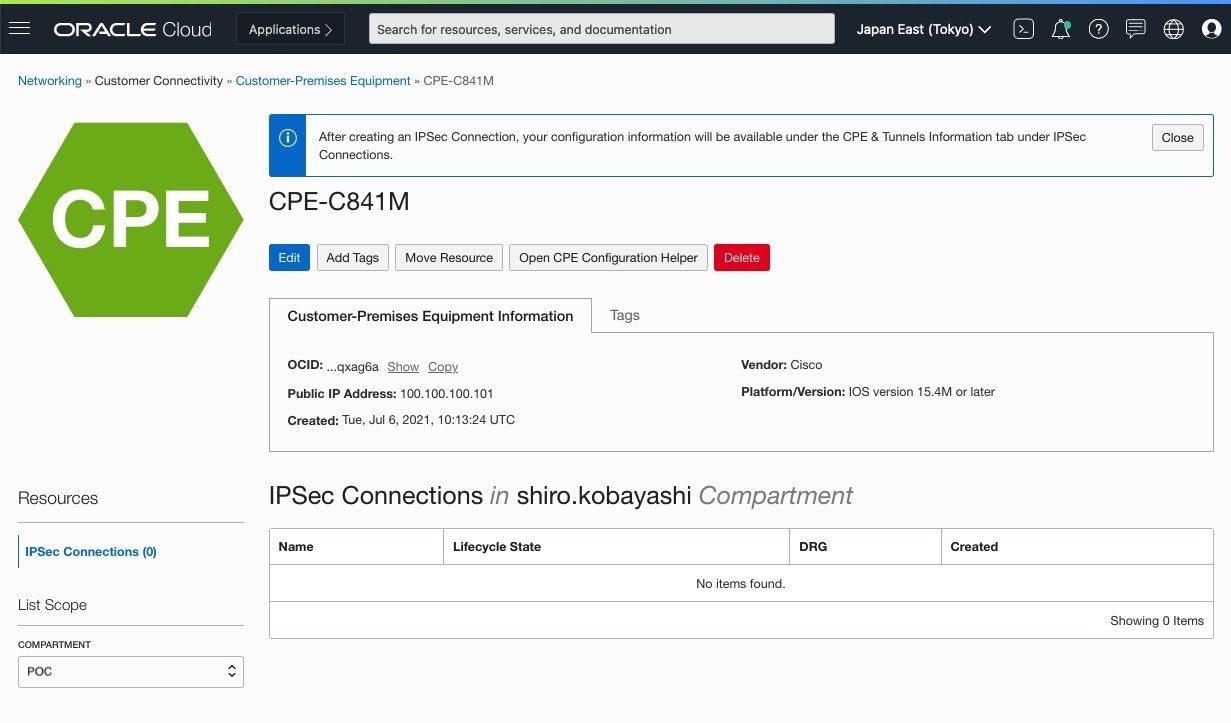Open the language globe icon
The height and width of the screenshot is (723, 1231).
click(x=1174, y=29)
